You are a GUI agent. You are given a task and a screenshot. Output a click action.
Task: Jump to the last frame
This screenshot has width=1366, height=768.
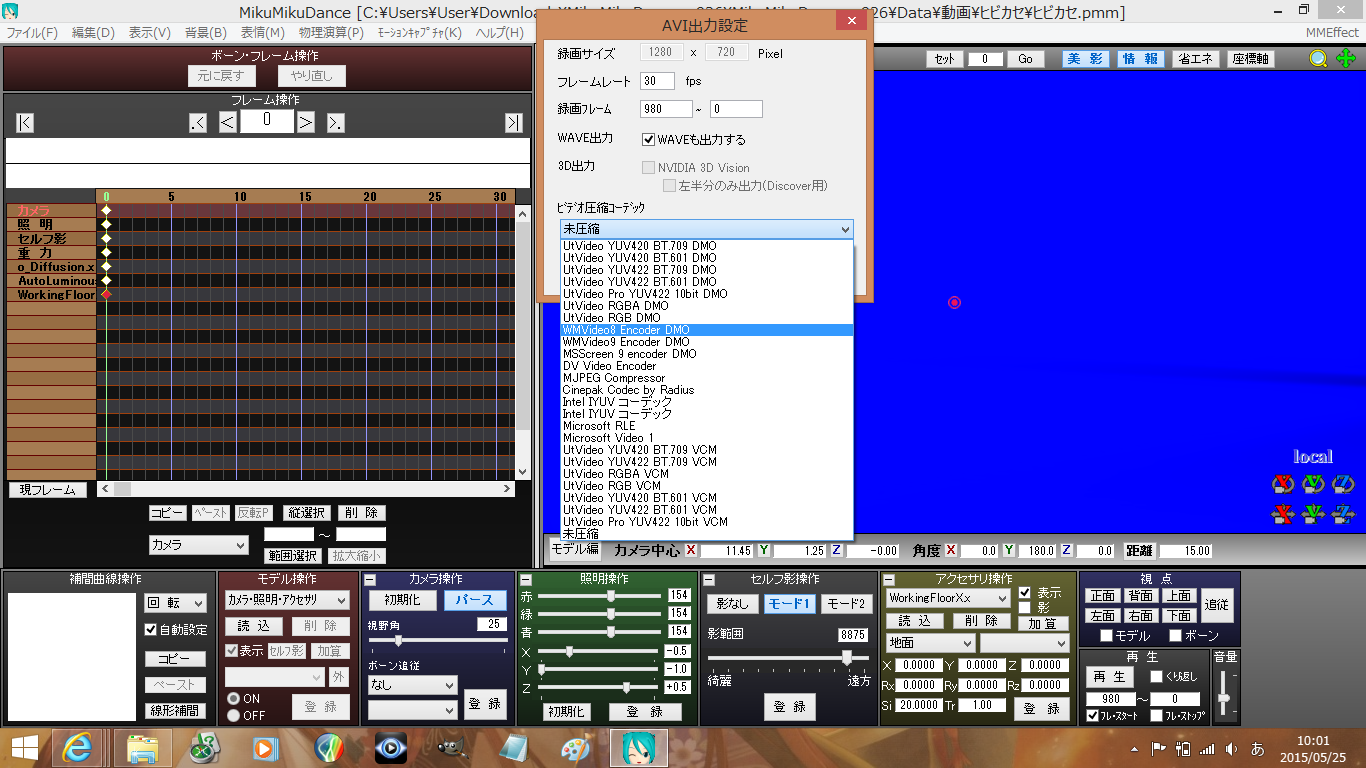(513, 123)
